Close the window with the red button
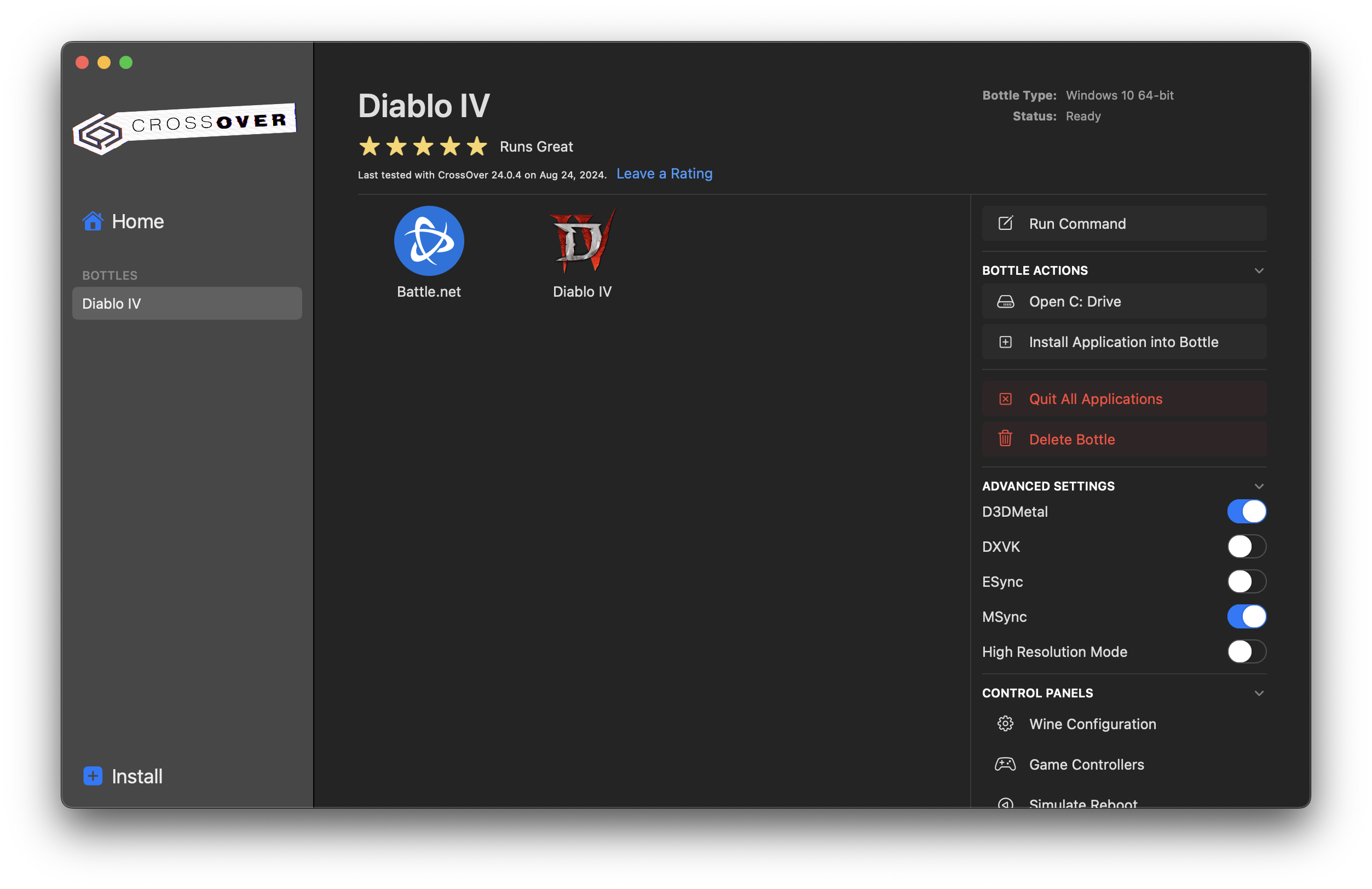Screen dimensions: 1372x889 point(82,62)
